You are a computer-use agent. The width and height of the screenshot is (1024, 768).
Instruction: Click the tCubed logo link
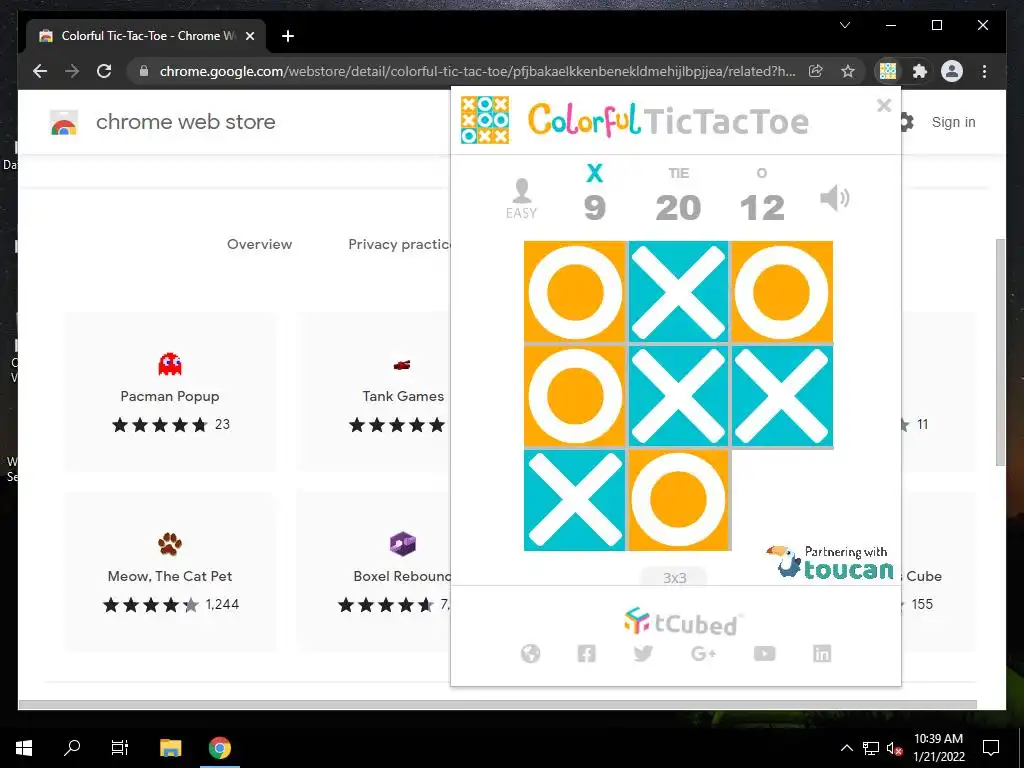tap(681, 621)
